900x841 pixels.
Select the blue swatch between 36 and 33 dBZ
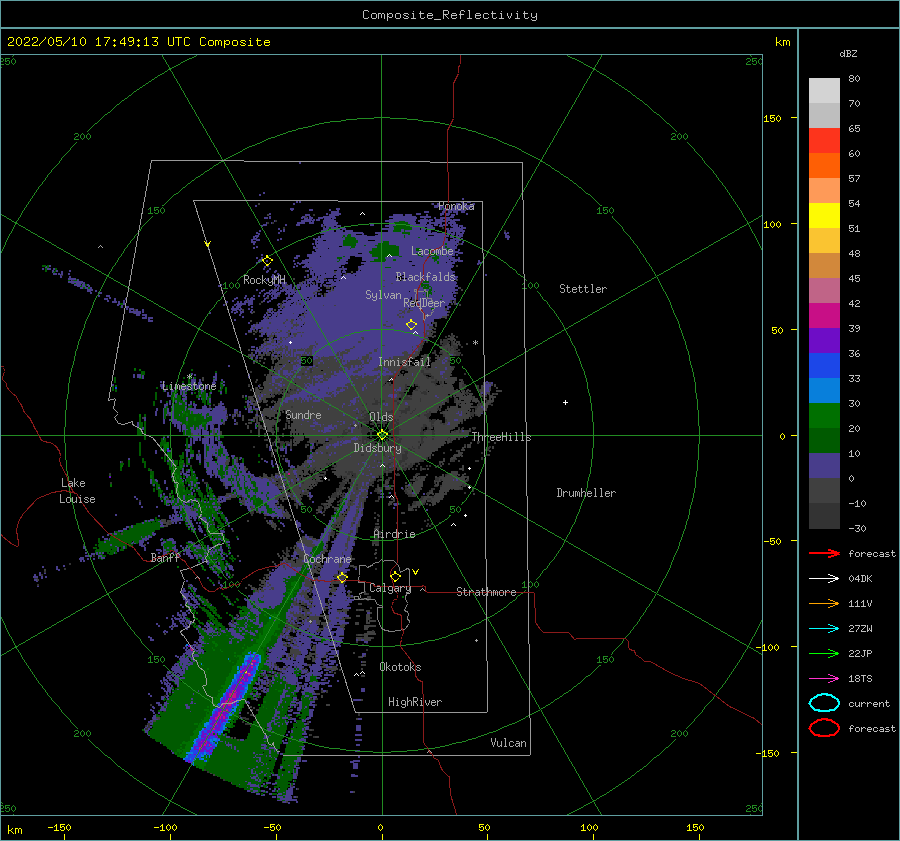coord(824,365)
